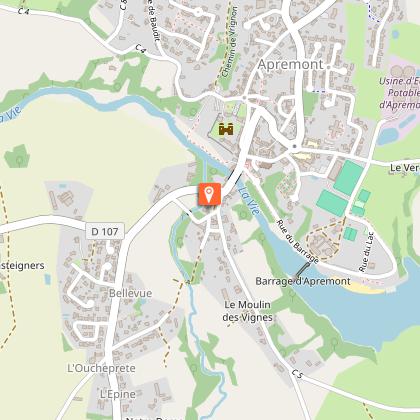
Task: Click the dam bar across the river
Action: pyautogui.click(x=302, y=269)
